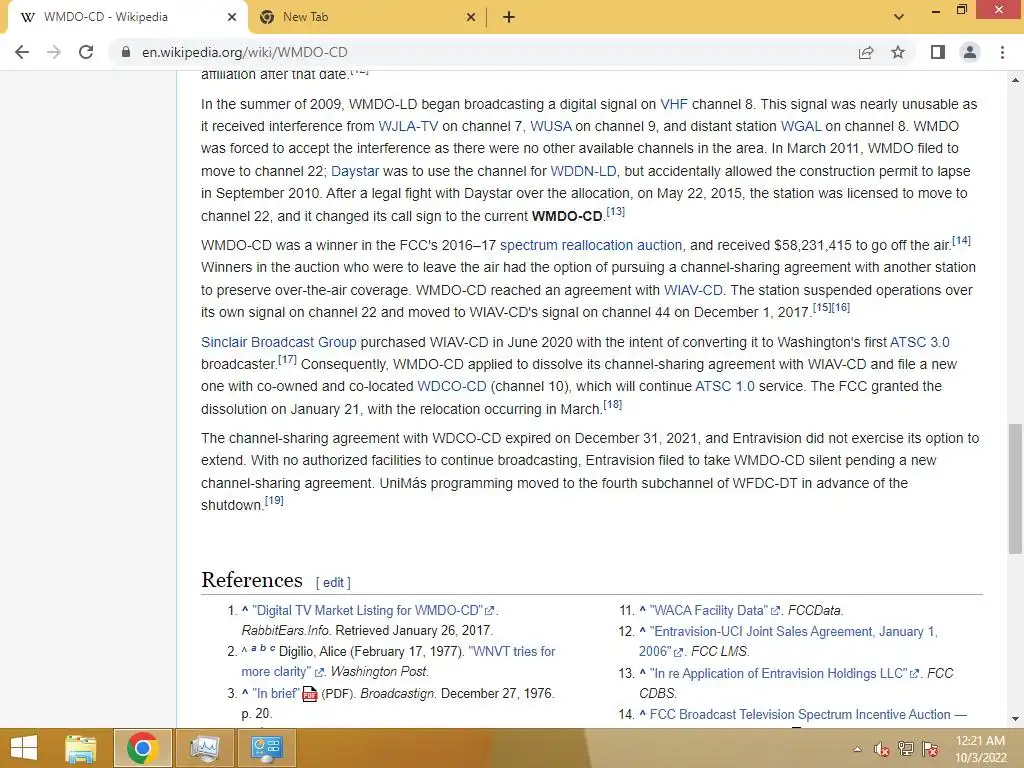The height and width of the screenshot is (768, 1024).
Task: Go back to the previous page
Action: pos(22,52)
